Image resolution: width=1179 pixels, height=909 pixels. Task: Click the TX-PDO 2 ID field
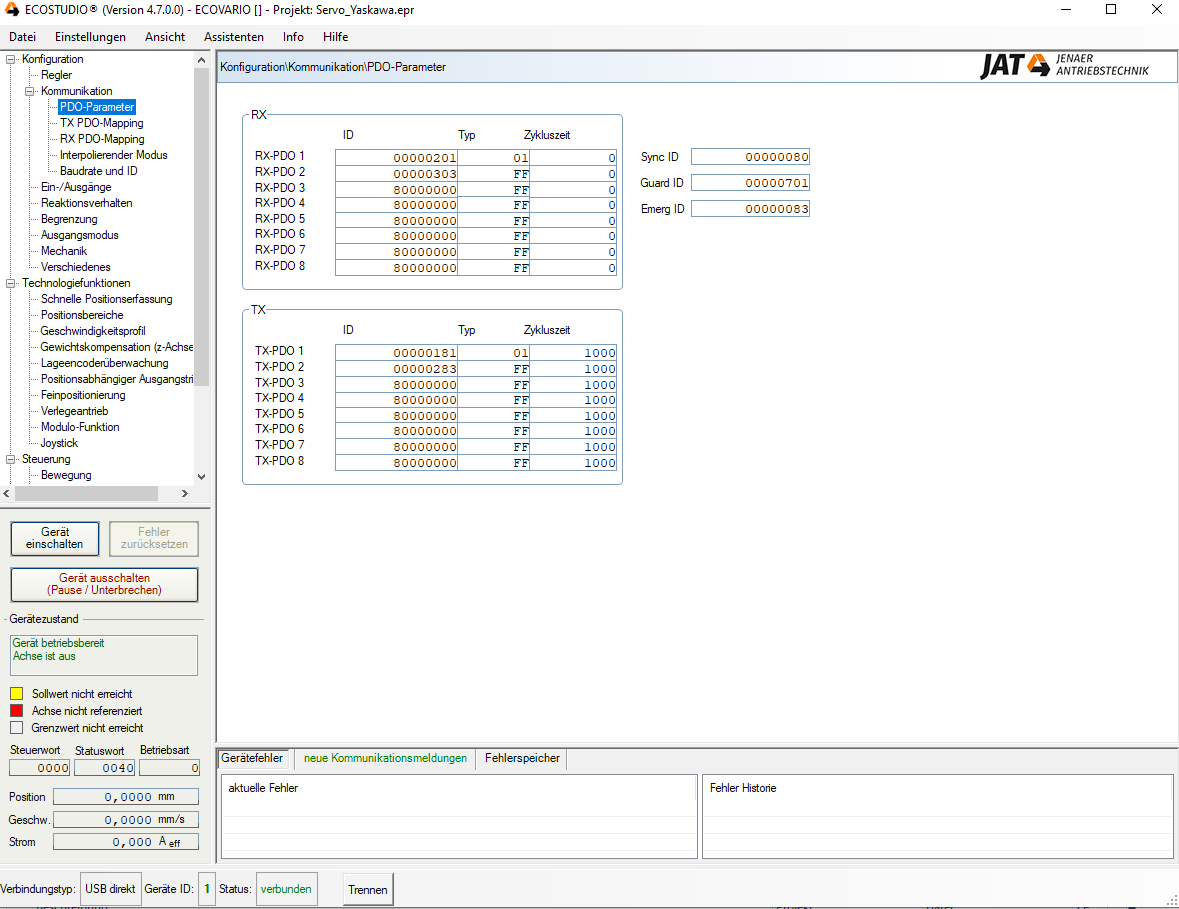point(396,368)
